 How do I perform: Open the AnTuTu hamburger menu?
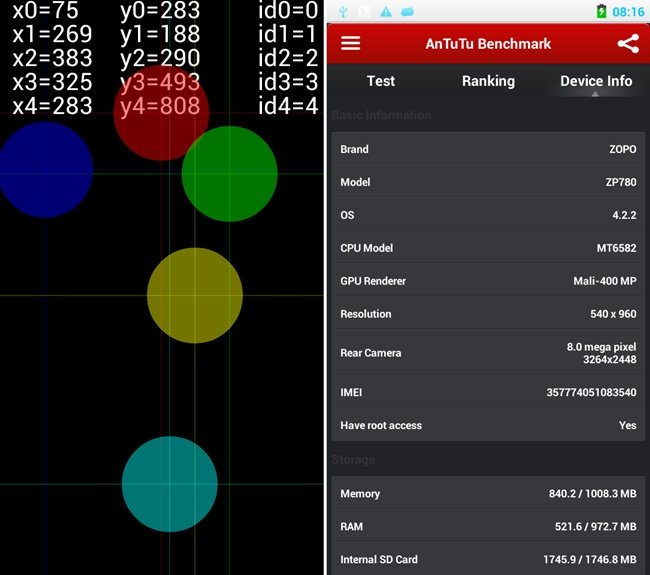350,44
